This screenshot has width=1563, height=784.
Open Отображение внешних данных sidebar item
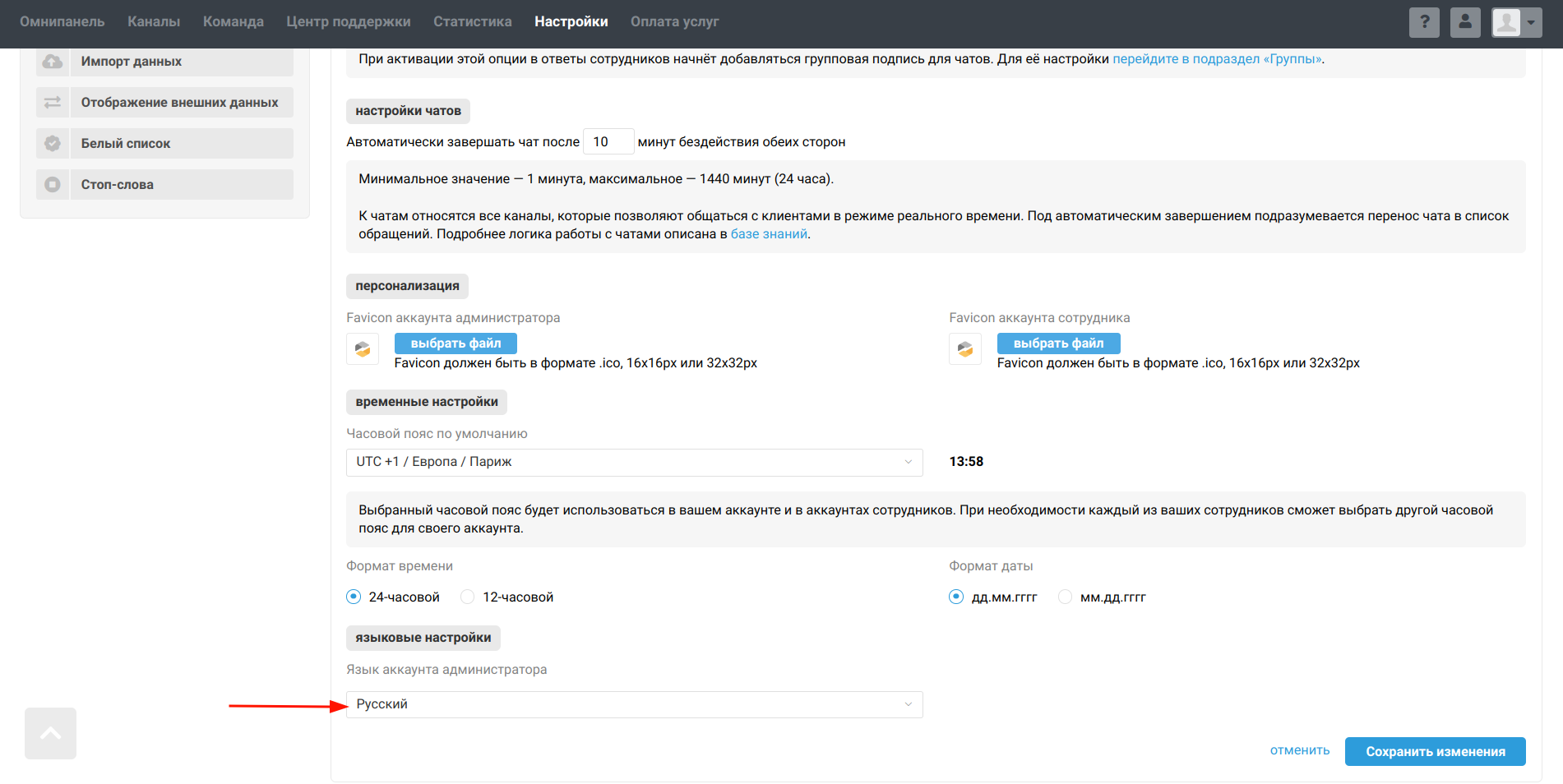tap(164, 103)
